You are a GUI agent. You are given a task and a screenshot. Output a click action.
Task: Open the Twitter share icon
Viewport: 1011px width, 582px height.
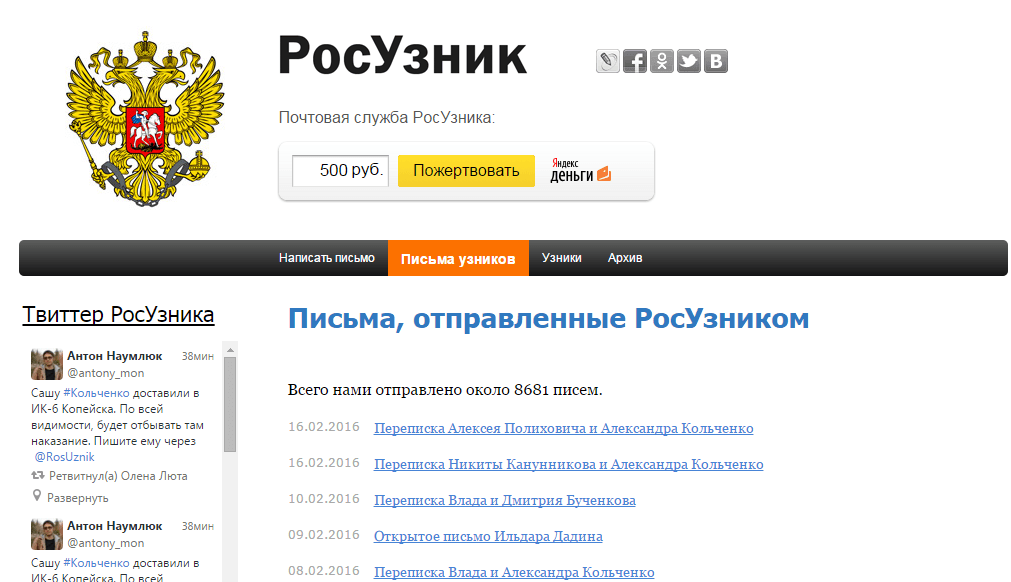tap(688, 61)
